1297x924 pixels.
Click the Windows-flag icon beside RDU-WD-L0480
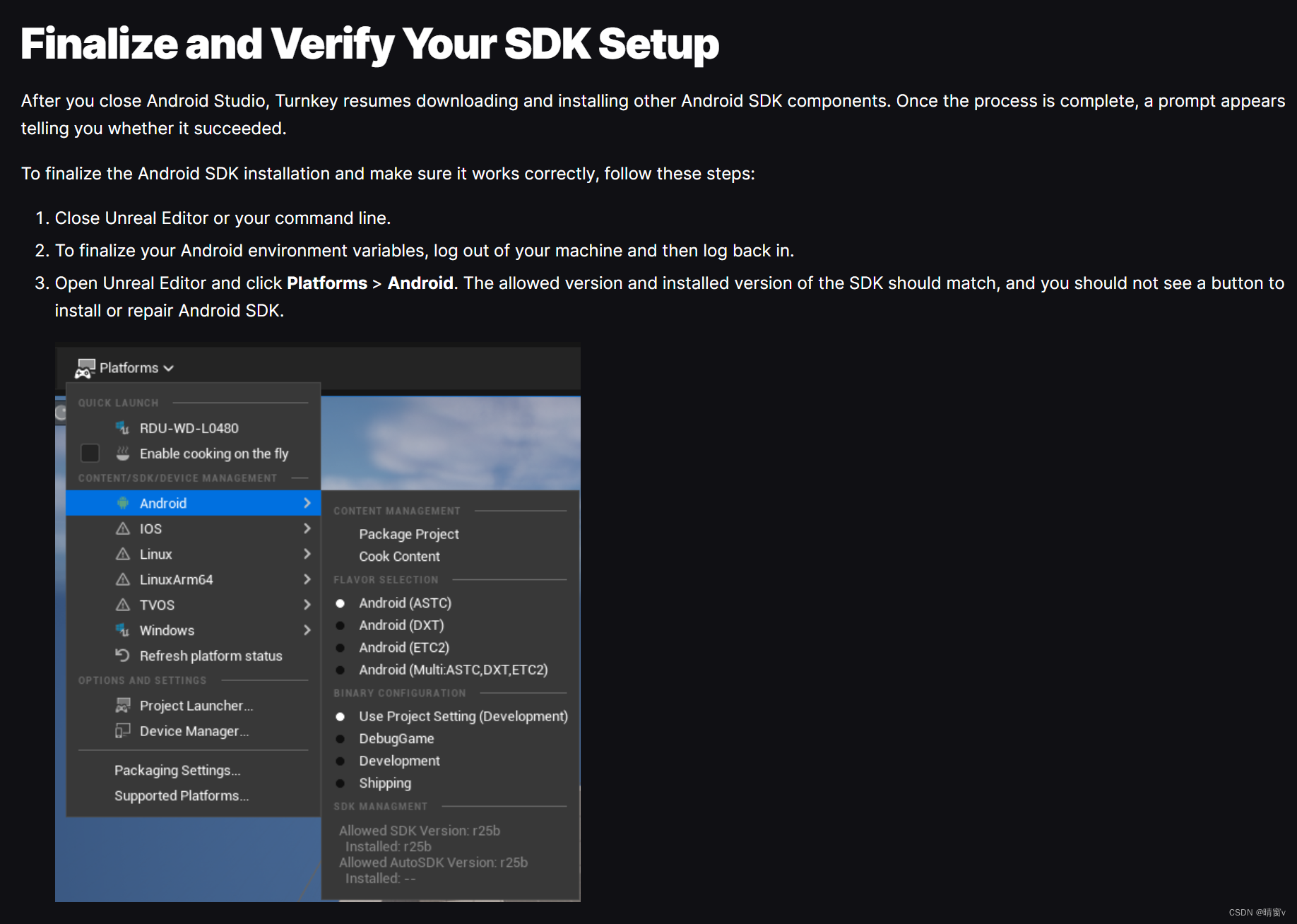pyautogui.click(x=123, y=428)
